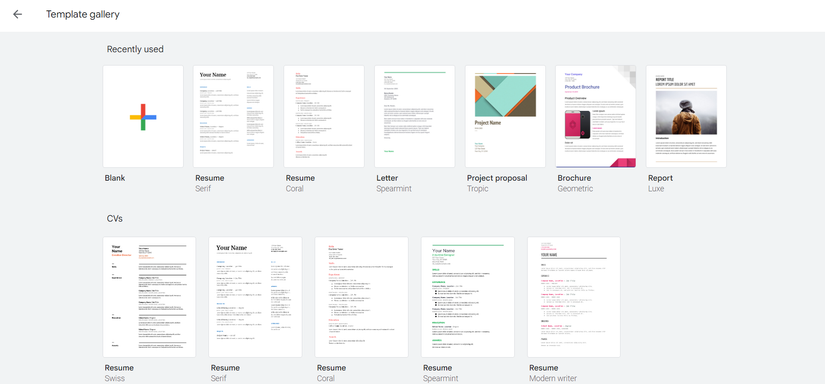Screen dimensions: 825x384
Task: Click the 'Tropic' subtitle text
Action: click(x=478, y=188)
